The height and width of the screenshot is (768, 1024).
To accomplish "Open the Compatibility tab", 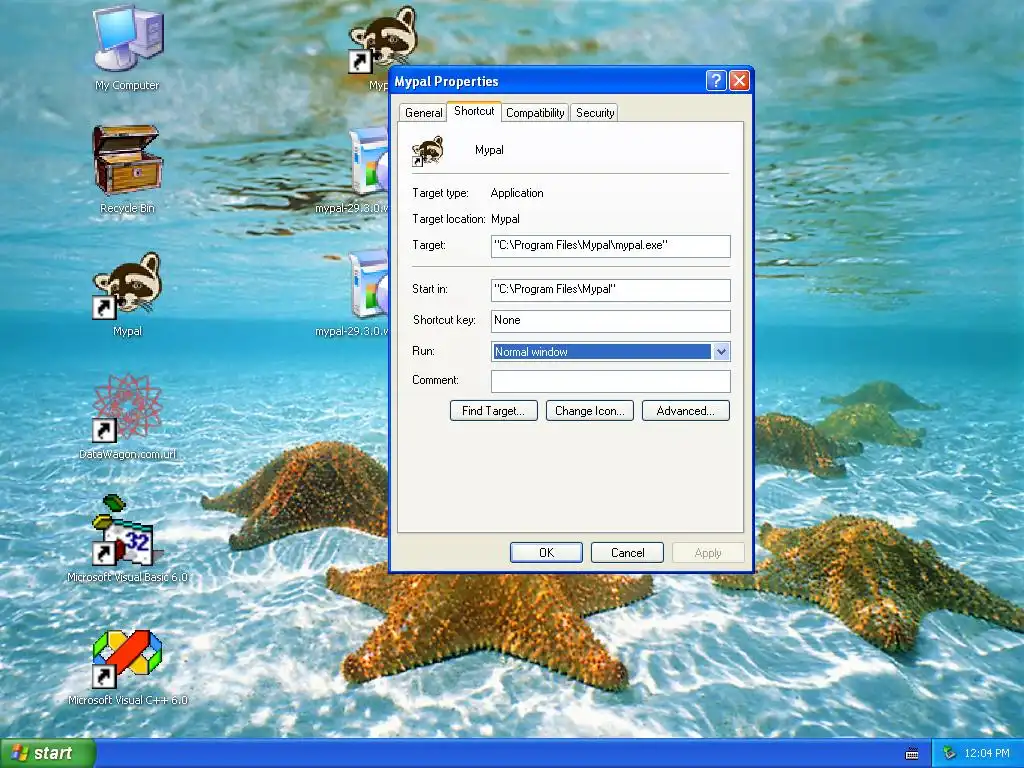I will click(535, 113).
